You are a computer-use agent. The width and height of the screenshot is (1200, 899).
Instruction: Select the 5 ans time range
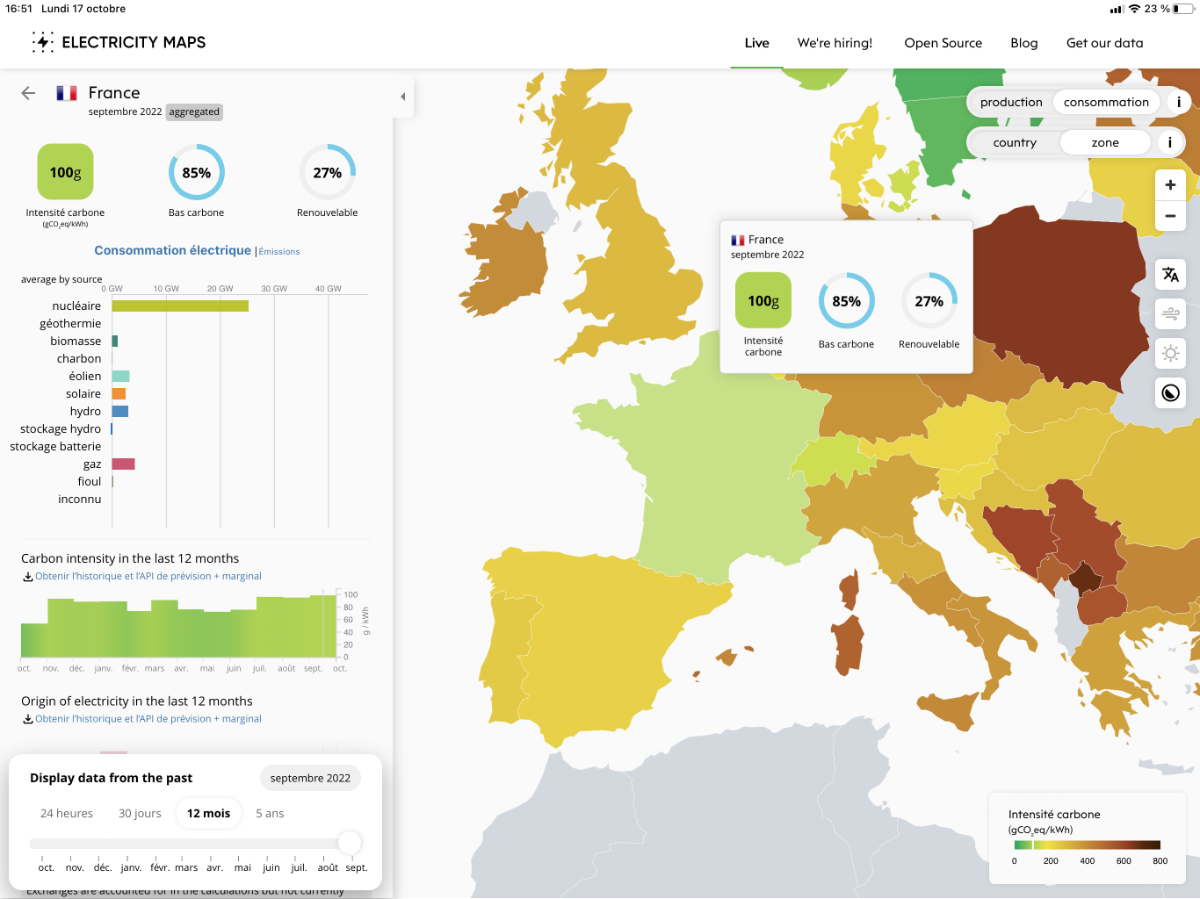(x=270, y=813)
